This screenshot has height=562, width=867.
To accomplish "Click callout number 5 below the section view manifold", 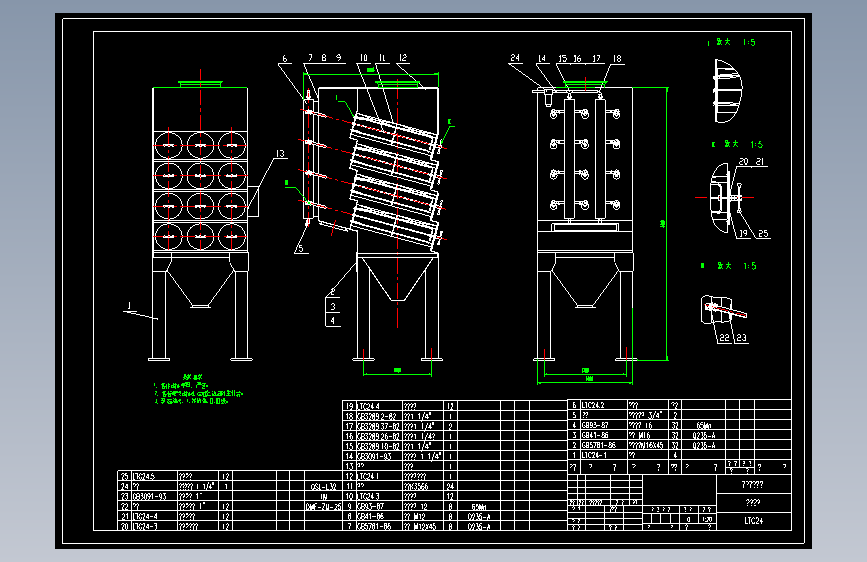I will [x=301, y=248].
